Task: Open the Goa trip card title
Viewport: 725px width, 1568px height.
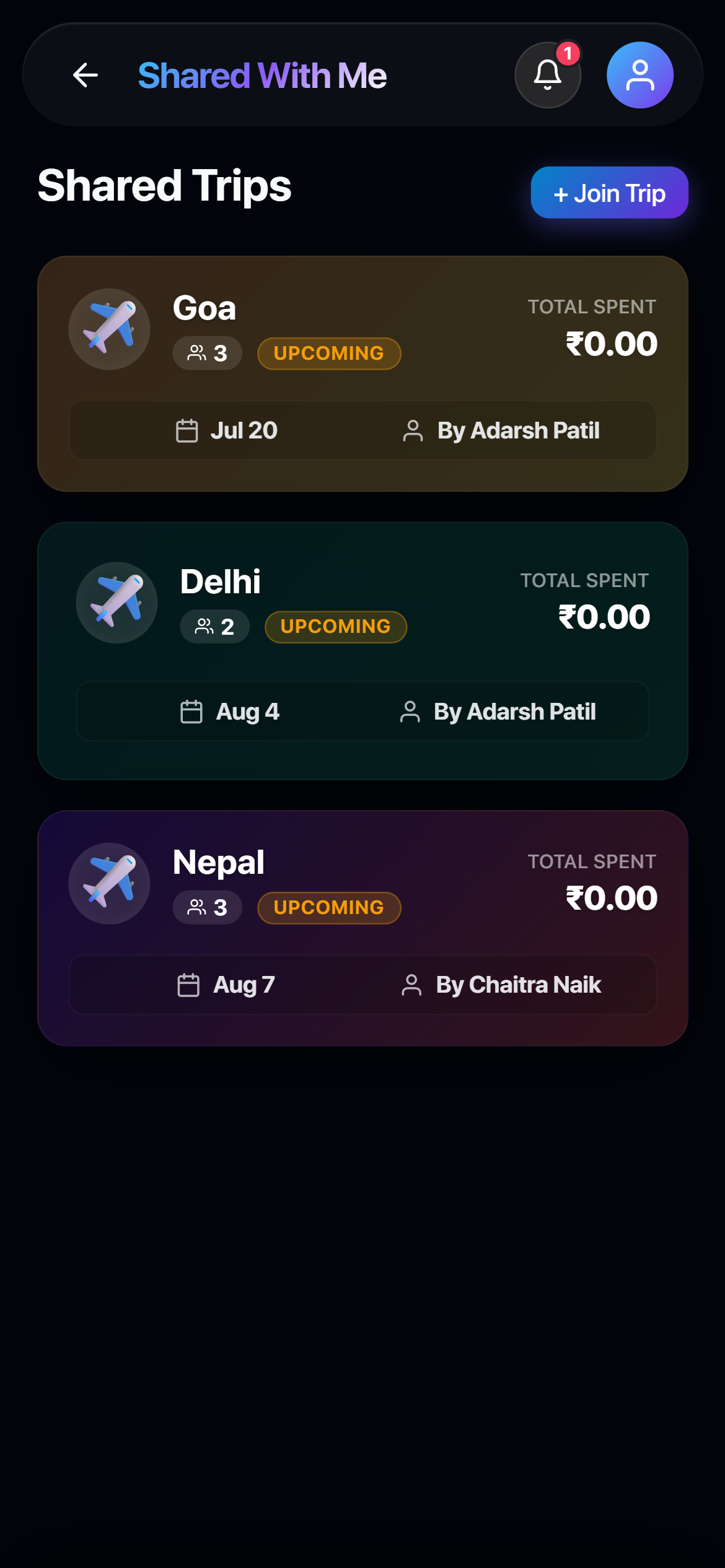Action: 204,308
